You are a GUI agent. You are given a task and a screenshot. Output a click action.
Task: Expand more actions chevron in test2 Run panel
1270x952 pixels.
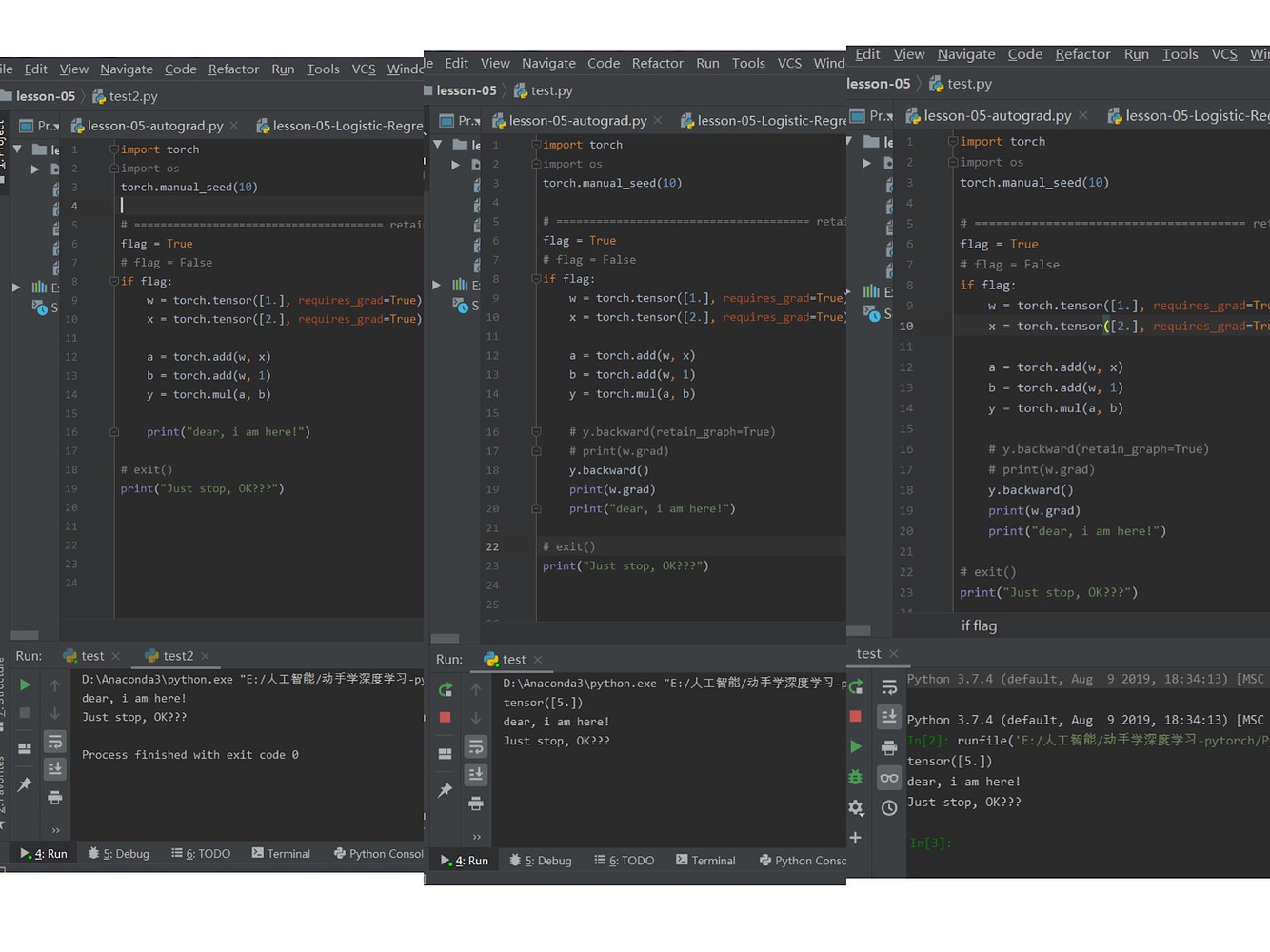tap(55, 830)
